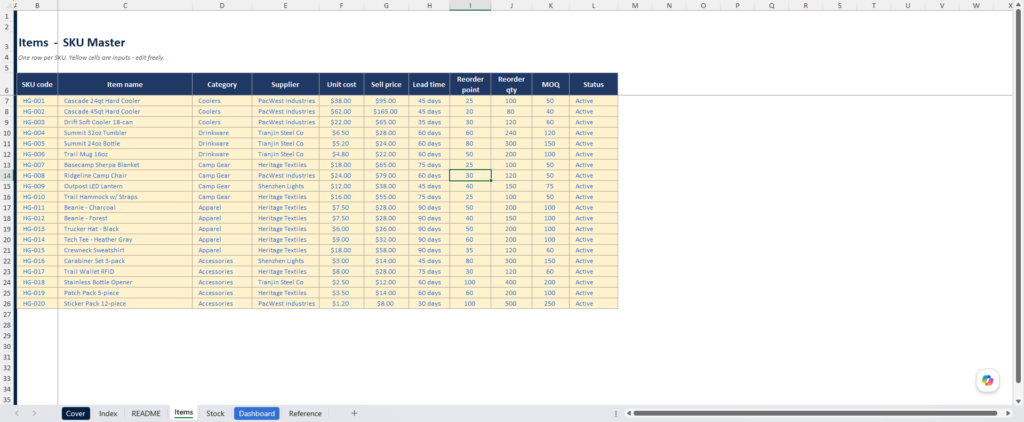Switch to the Cover sheet tab

76,414
